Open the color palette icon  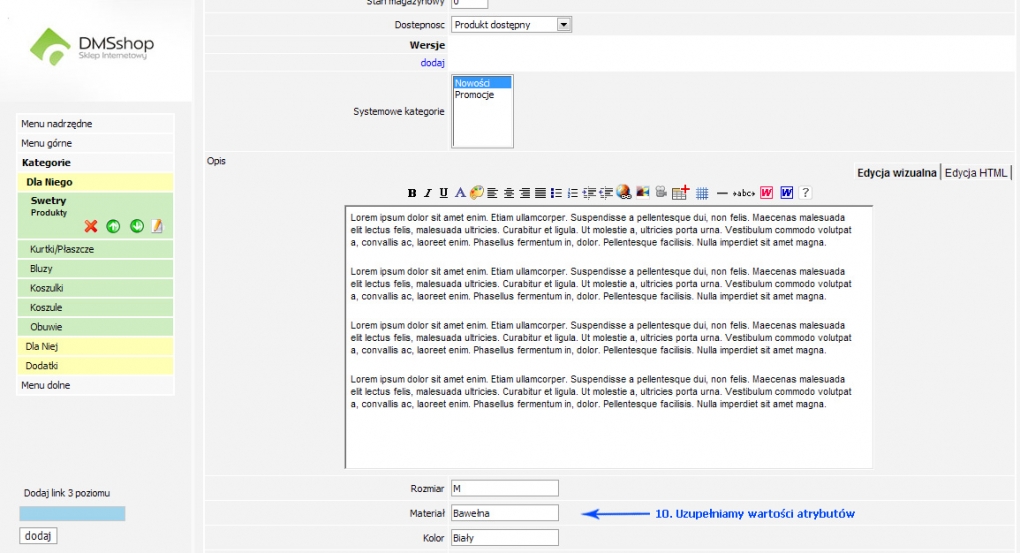(x=476, y=193)
